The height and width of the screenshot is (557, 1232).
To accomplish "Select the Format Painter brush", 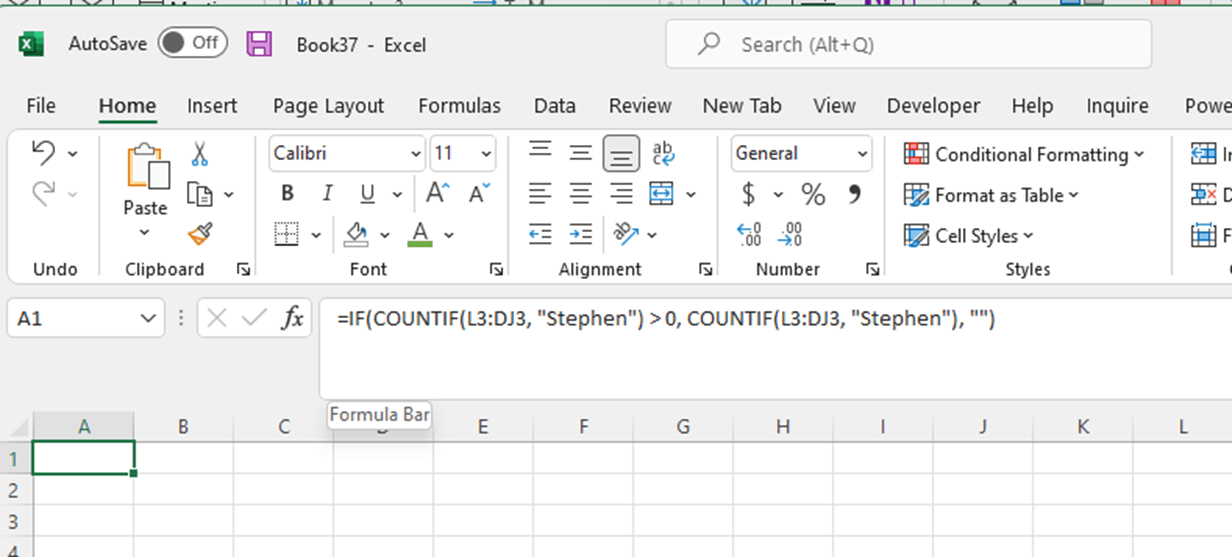I will [x=200, y=234].
